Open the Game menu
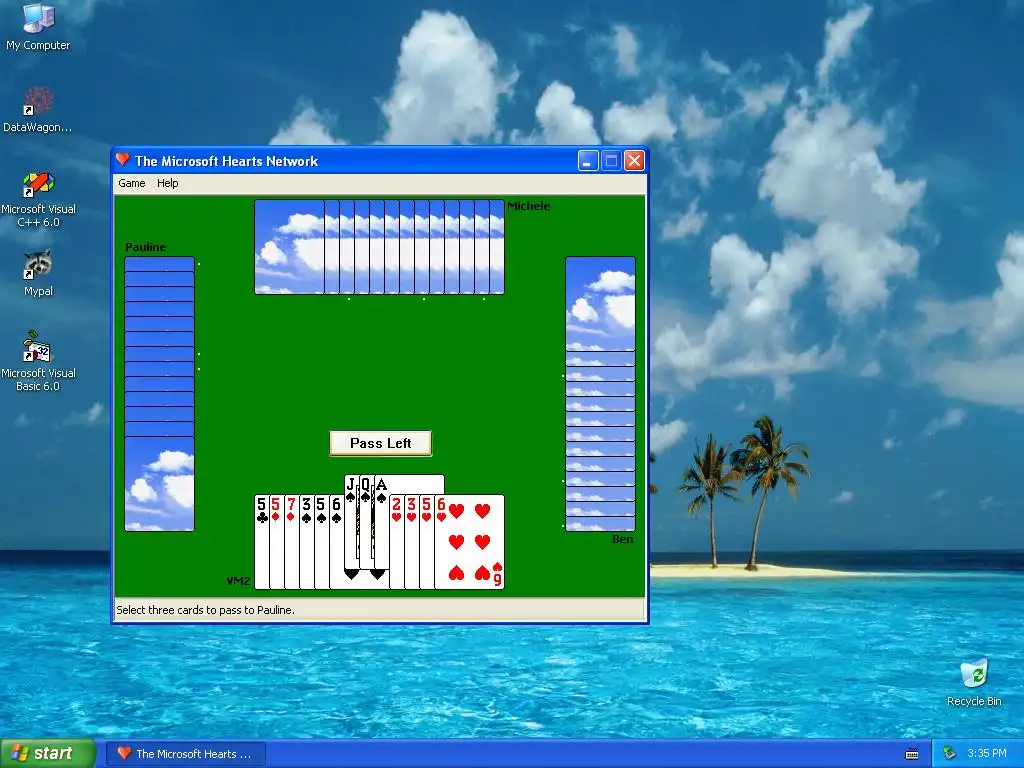1024x768 pixels. click(132, 184)
